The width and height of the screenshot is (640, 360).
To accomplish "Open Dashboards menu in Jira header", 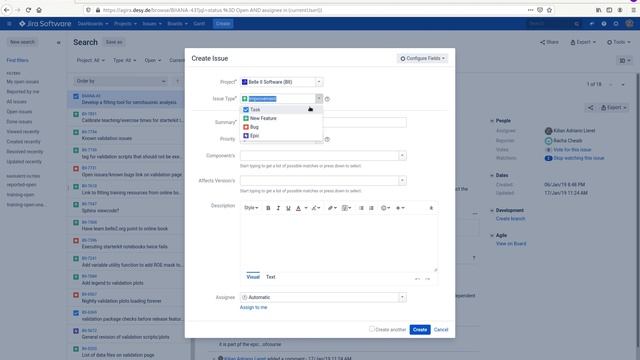I will [x=93, y=24].
